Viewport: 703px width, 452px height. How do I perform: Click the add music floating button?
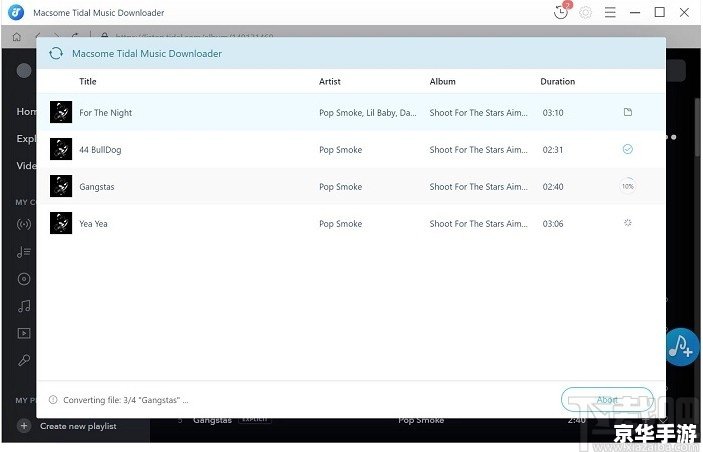(681, 347)
